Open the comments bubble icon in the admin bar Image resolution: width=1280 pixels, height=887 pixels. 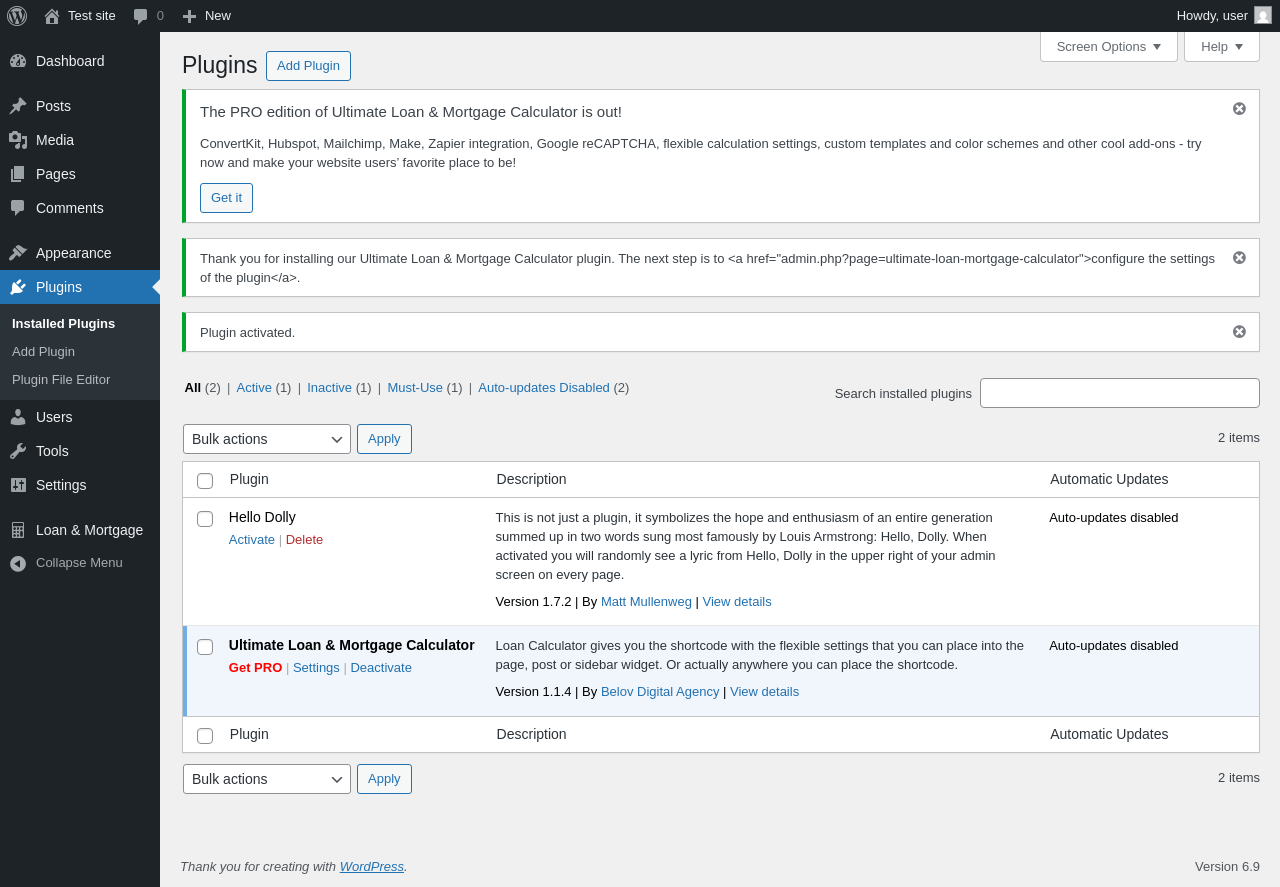[141, 16]
